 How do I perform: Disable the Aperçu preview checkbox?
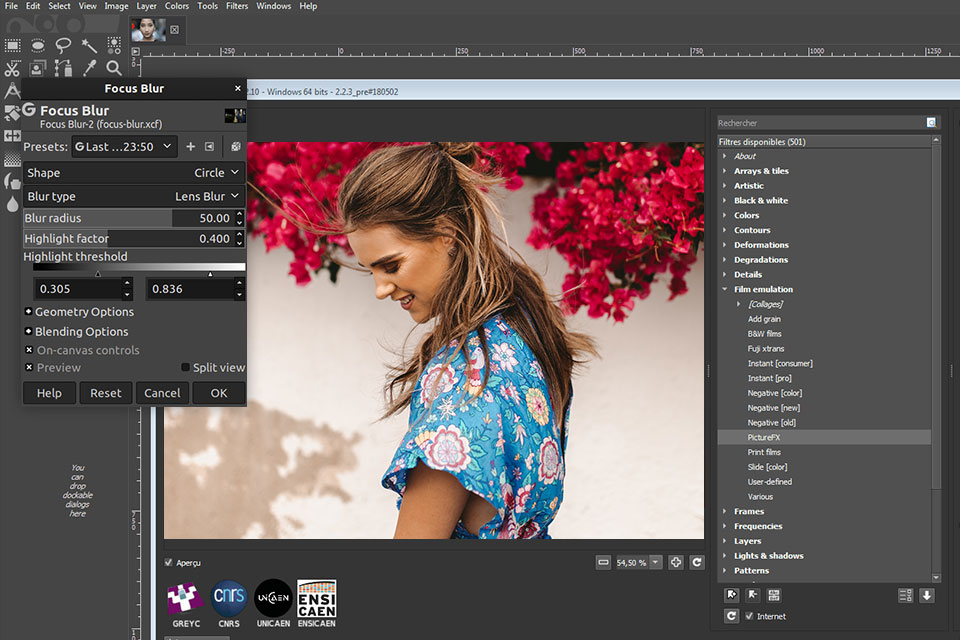click(168, 563)
